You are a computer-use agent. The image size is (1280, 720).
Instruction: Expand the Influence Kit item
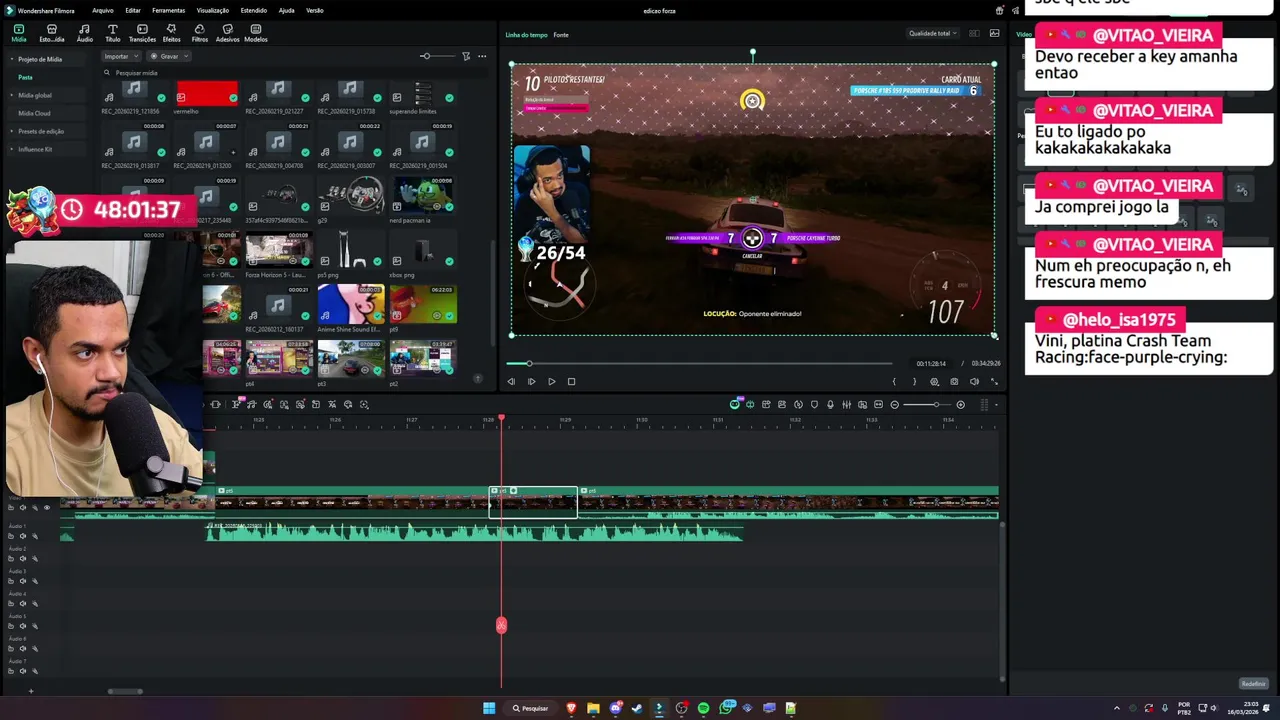point(12,149)
